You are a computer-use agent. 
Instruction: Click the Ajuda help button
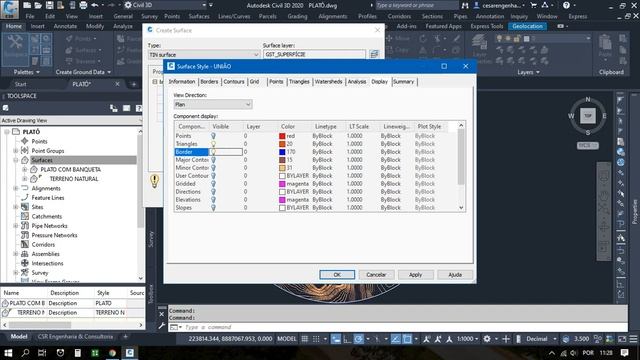455,275
